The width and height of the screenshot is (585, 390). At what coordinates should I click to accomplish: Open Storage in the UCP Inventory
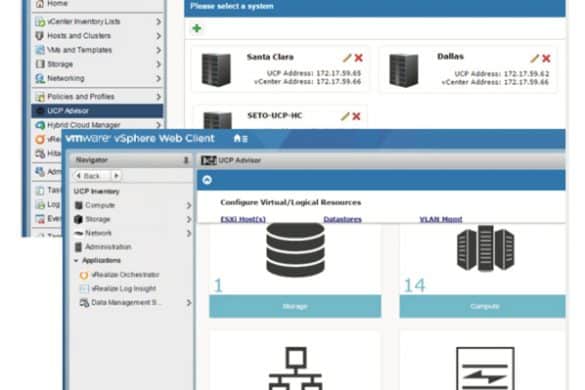click(97, 219)
